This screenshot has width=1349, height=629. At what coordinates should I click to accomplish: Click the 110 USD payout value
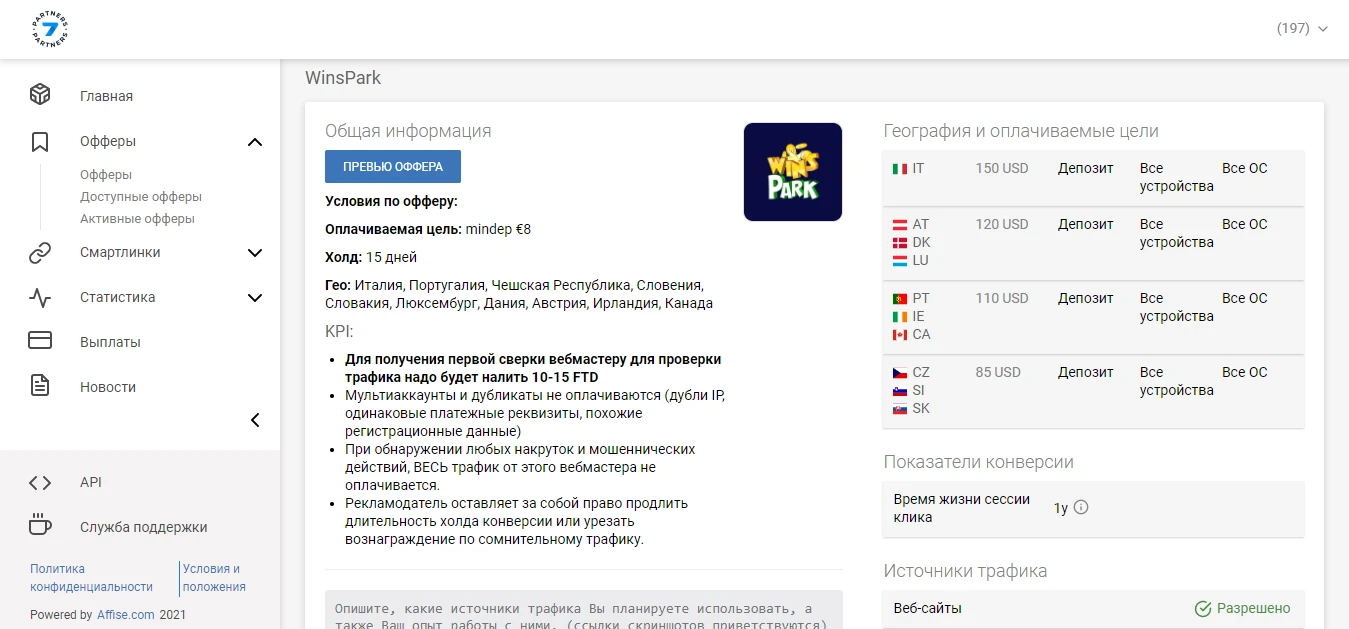[1002, 298]
